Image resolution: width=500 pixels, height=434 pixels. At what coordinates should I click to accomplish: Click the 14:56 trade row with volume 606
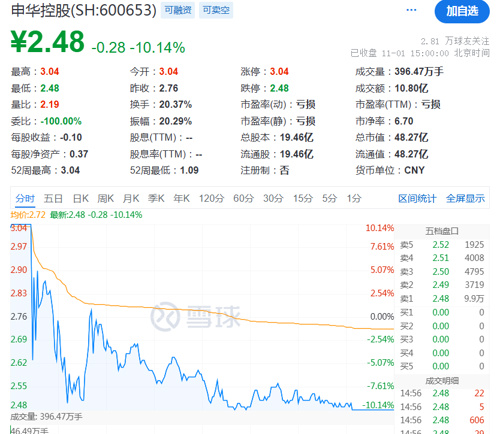(442, 420)
